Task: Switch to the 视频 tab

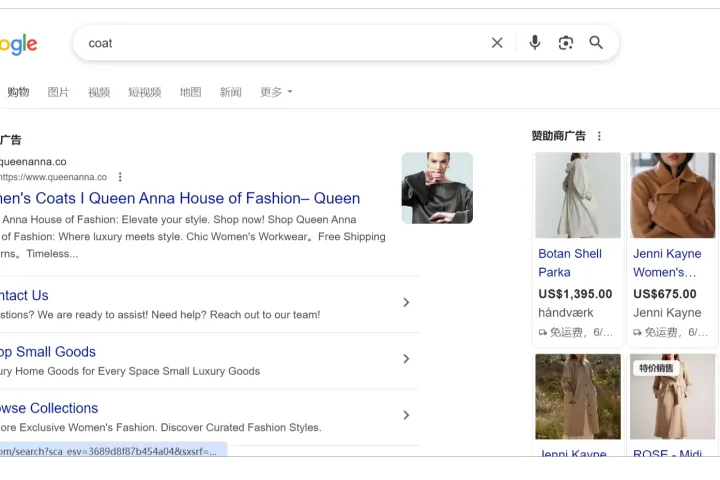Action: [x=99, y=92]
